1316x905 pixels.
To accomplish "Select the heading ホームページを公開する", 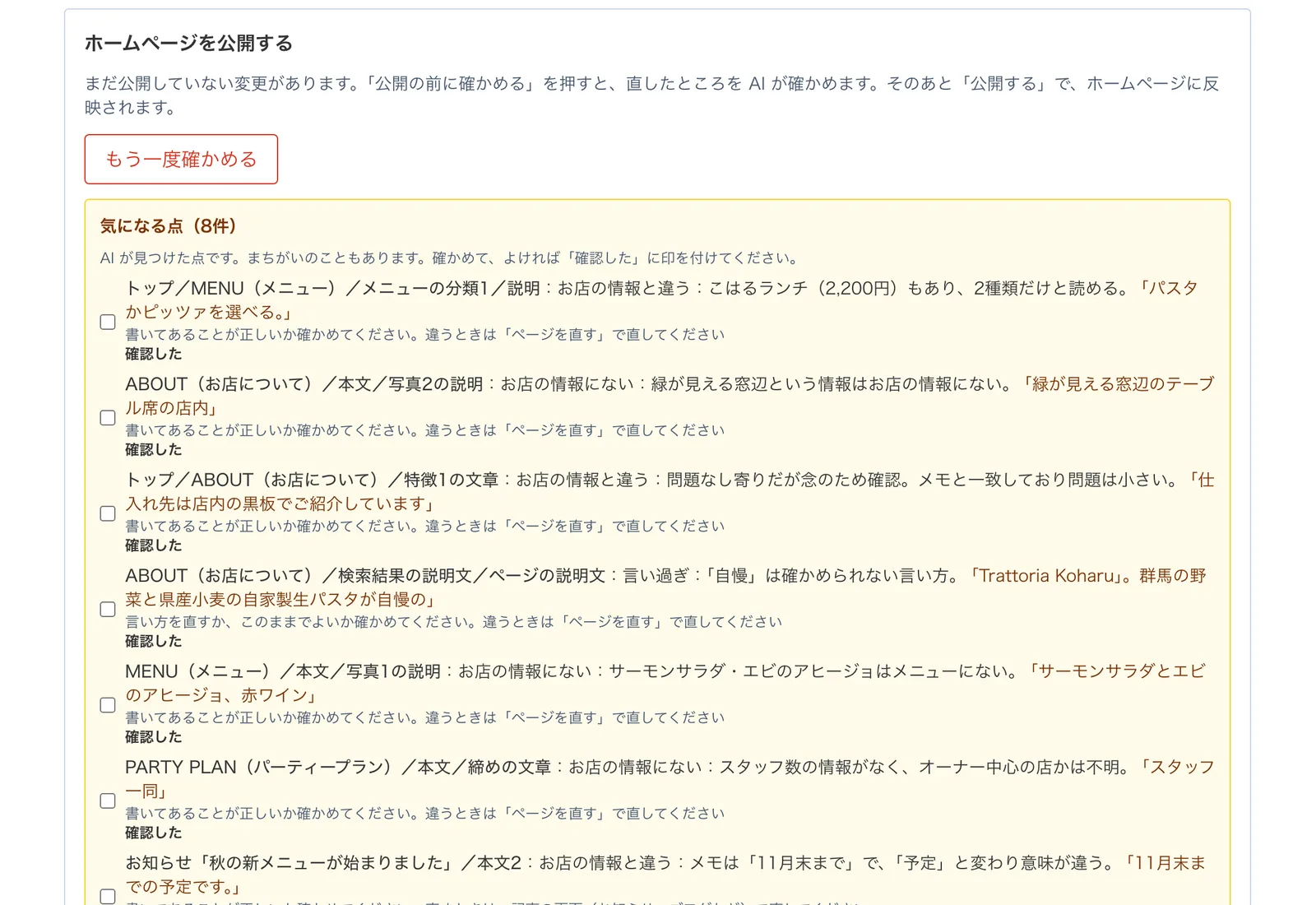I will coord(188,43).
